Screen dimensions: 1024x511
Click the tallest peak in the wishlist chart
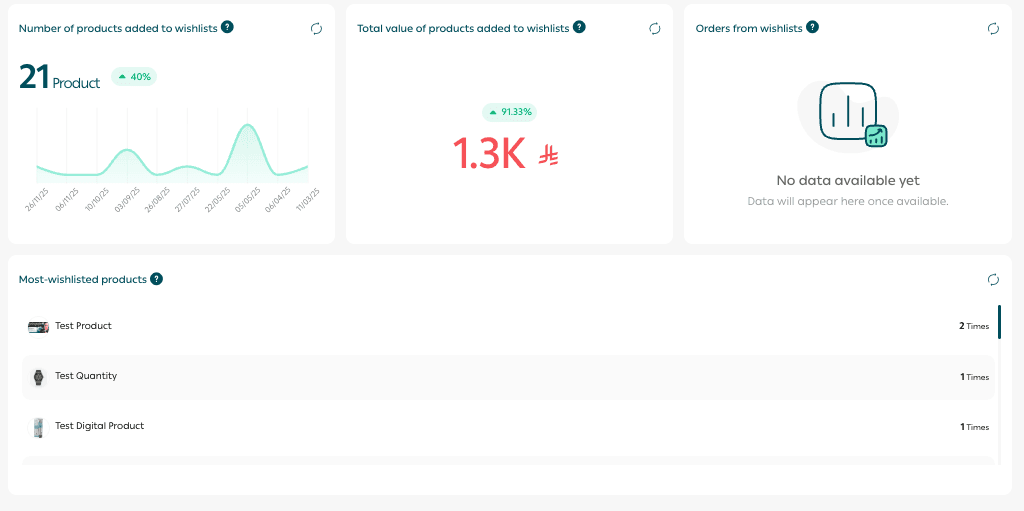click(244, 127)
